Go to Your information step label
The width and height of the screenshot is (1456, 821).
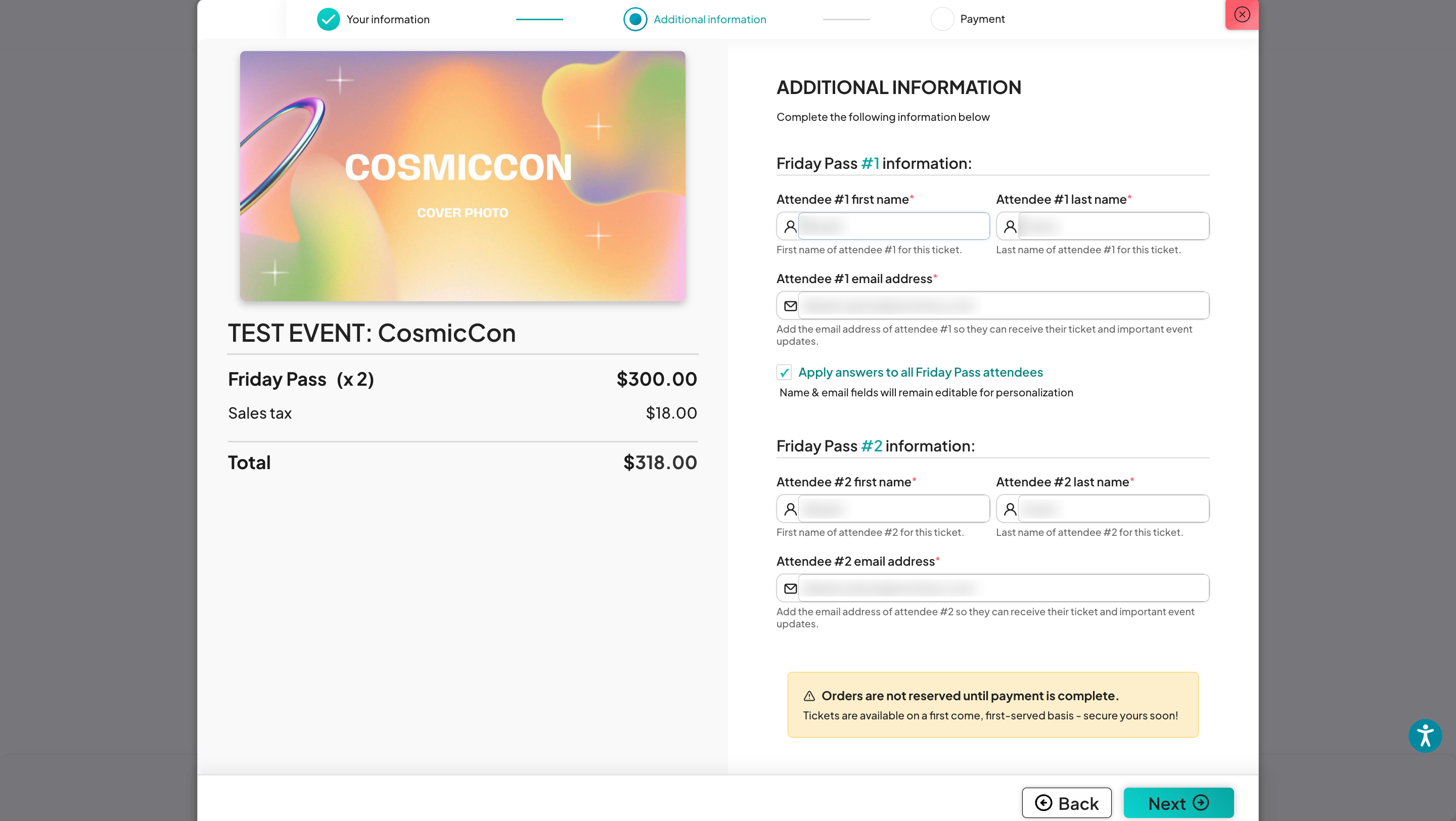[388, 19]
